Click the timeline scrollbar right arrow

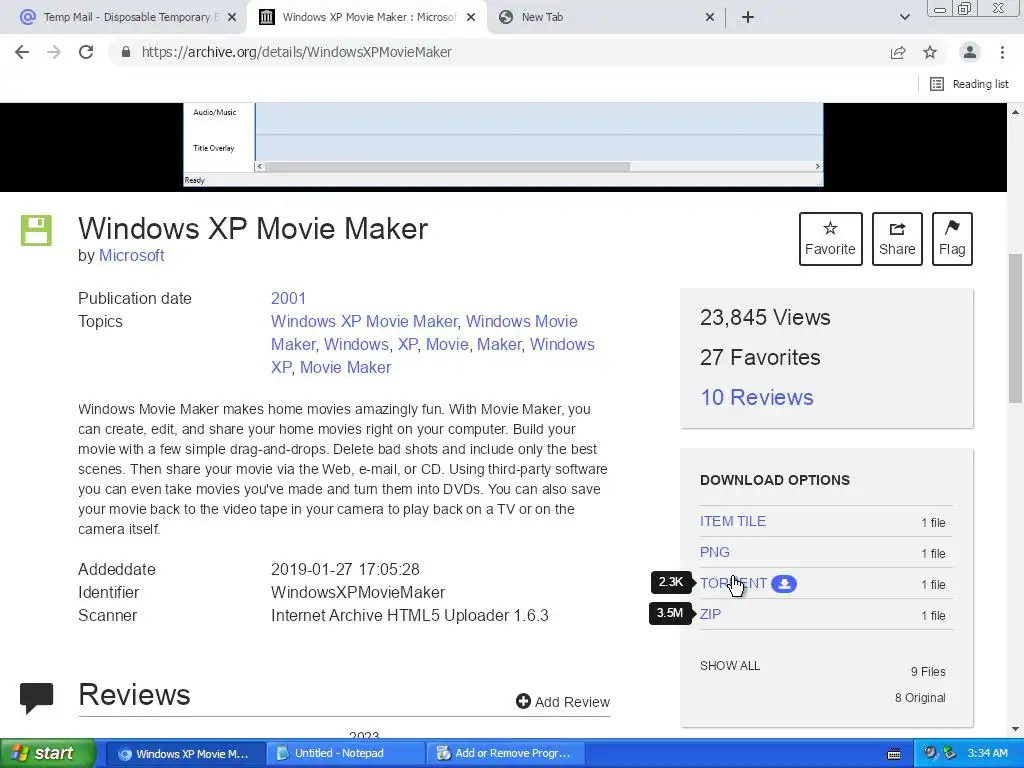[817, 167]
